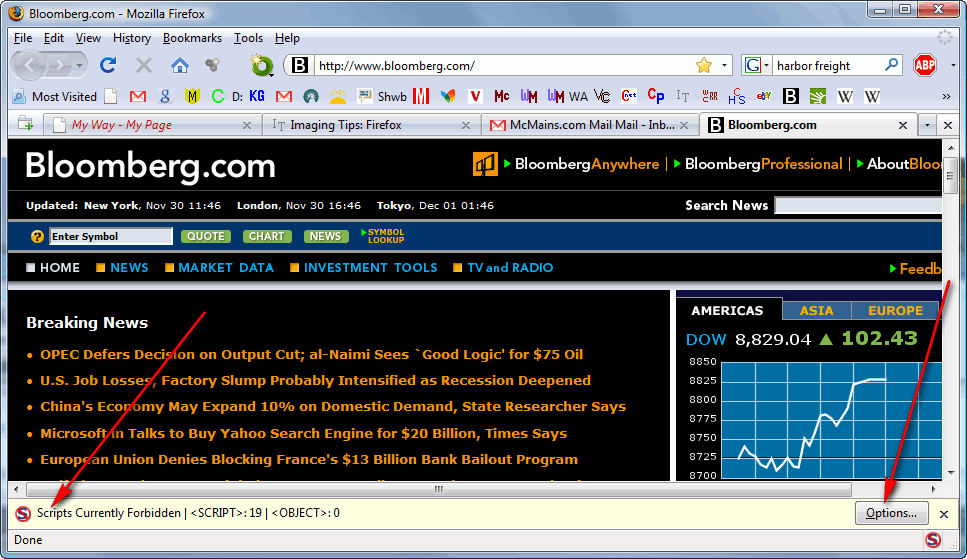
Task: Open the Most Visited bookmarks folder
Action: point(55,96)
